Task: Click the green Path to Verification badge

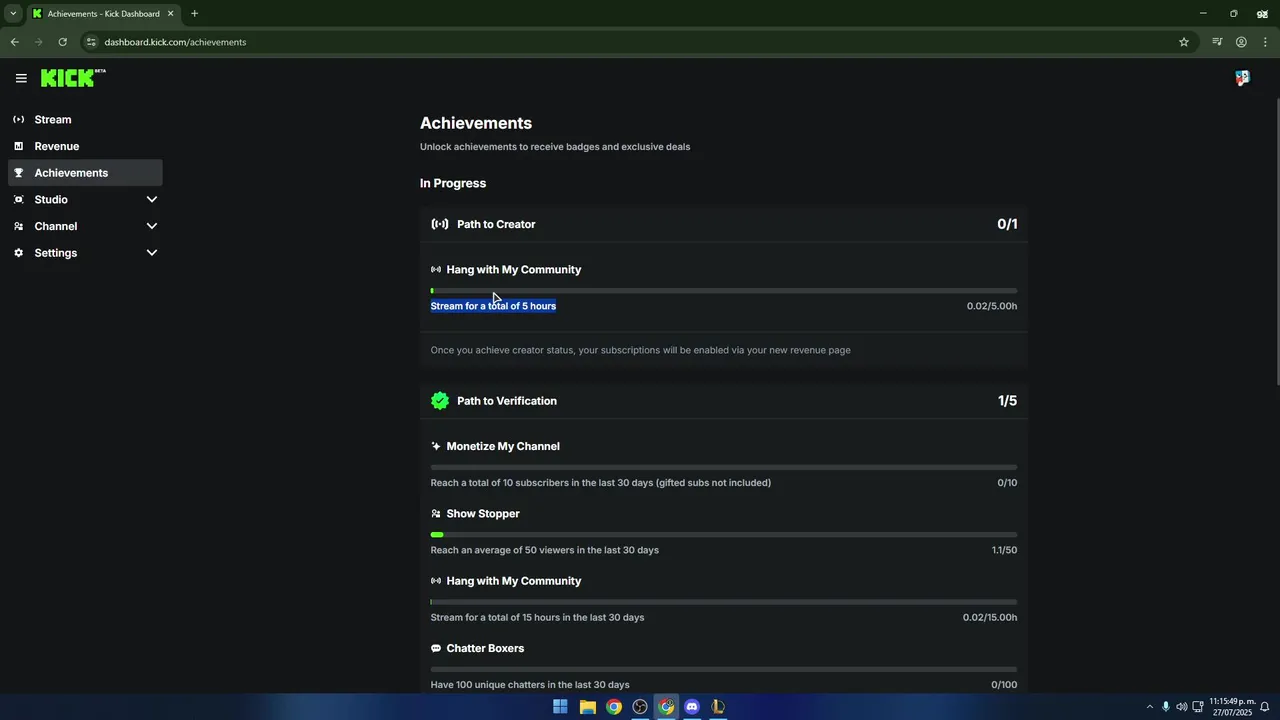Action: click(x=440, y=401)
